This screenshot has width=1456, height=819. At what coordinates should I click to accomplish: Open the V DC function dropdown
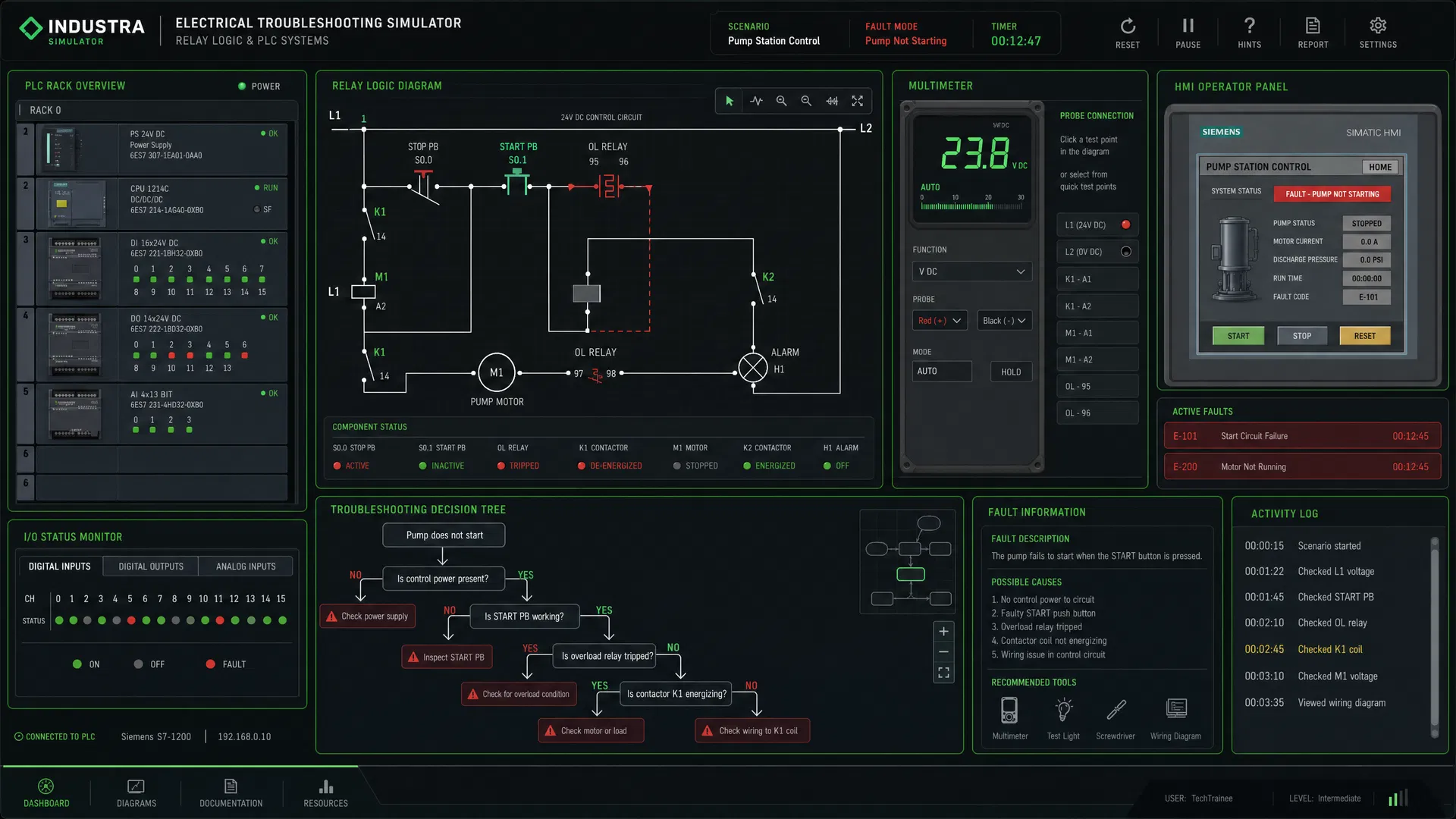(x=971, y=271)
